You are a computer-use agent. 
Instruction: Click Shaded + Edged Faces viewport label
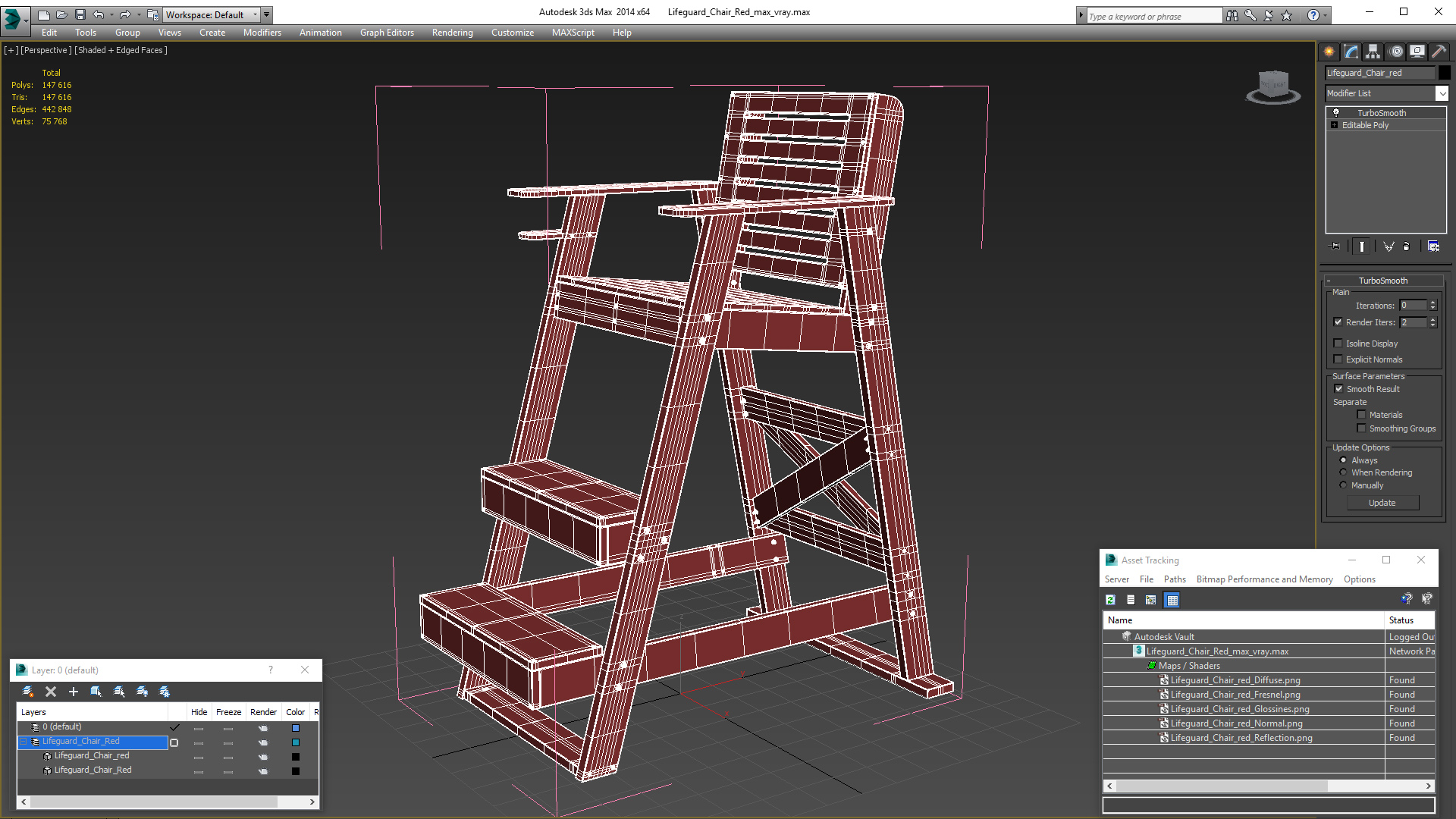coord(121,50)
